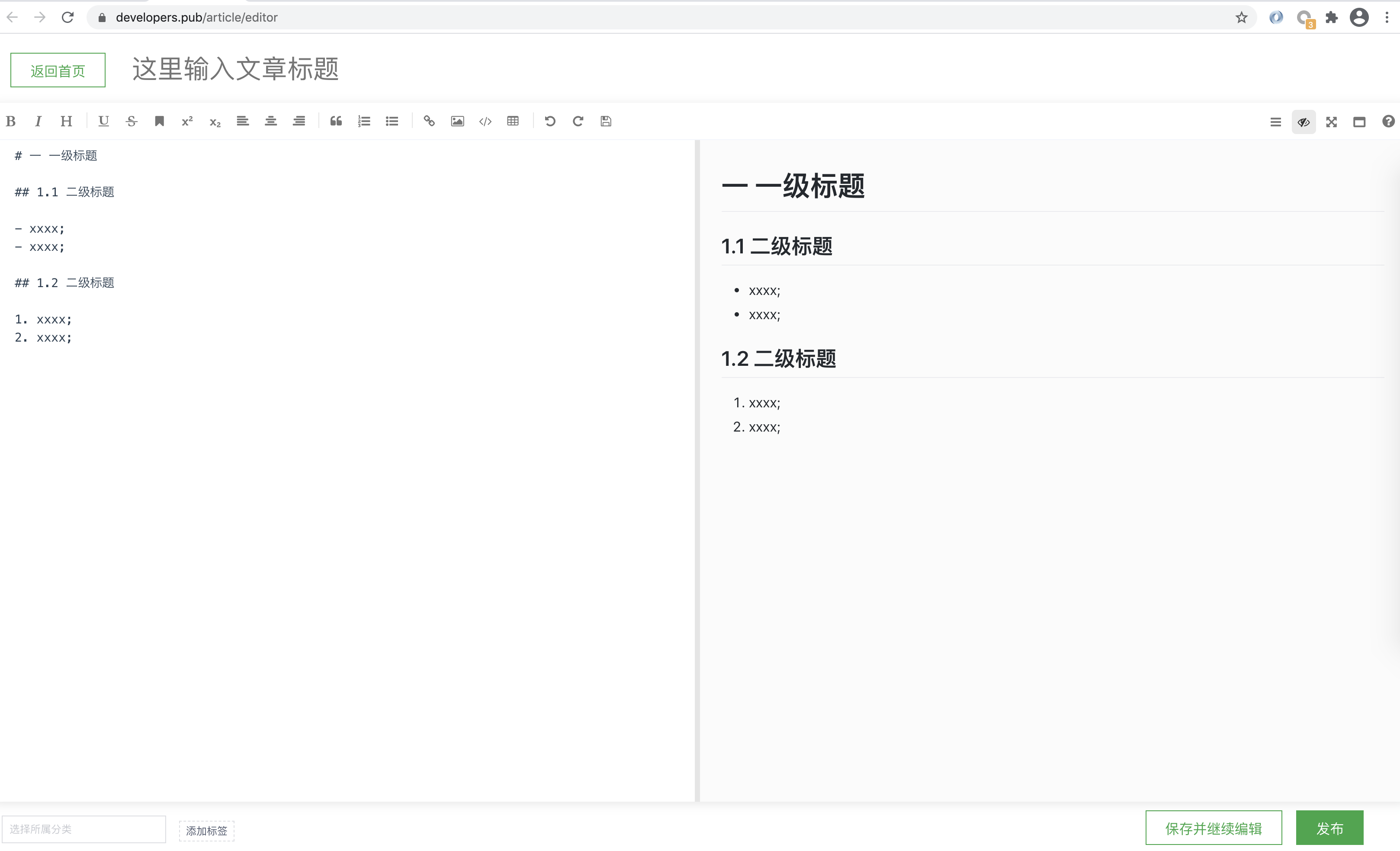Align text left
The height and width of the screenshot is (851, 1400).
(x=243, y=121)
